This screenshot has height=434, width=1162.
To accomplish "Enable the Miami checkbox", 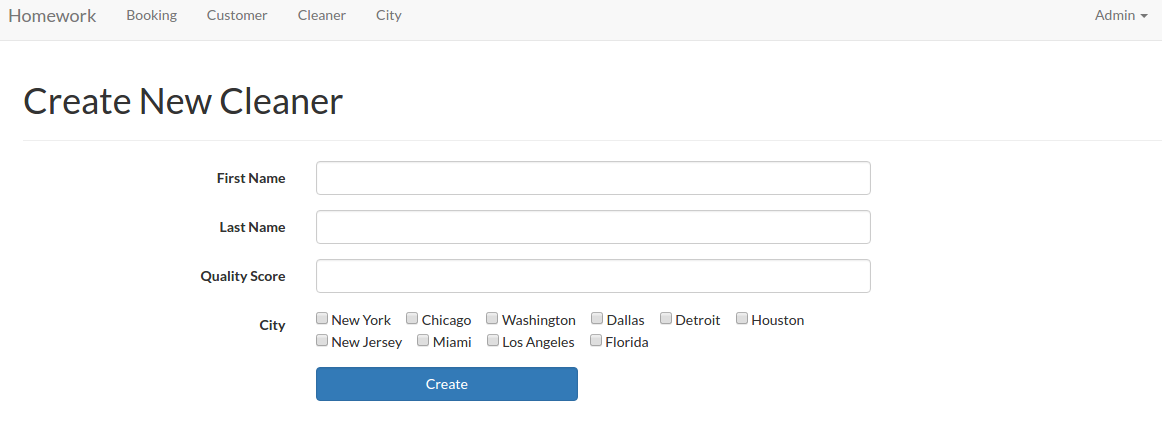I will click(424, 341).
